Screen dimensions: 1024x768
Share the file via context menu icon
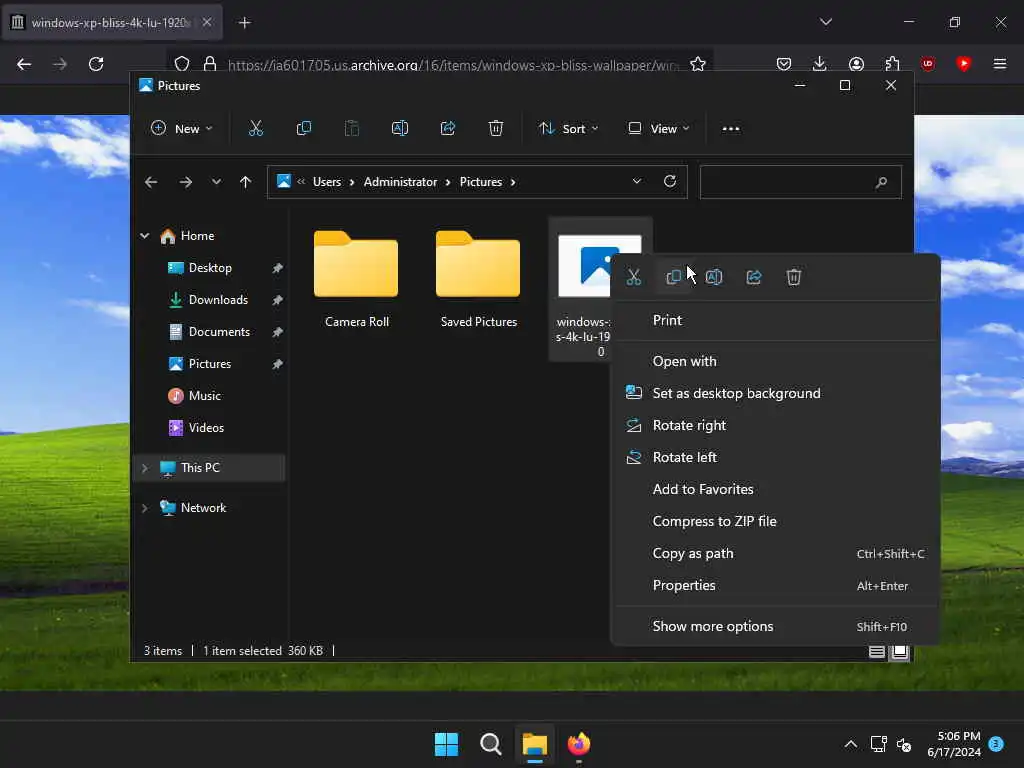pyautogui.click(x=754, y=277)
